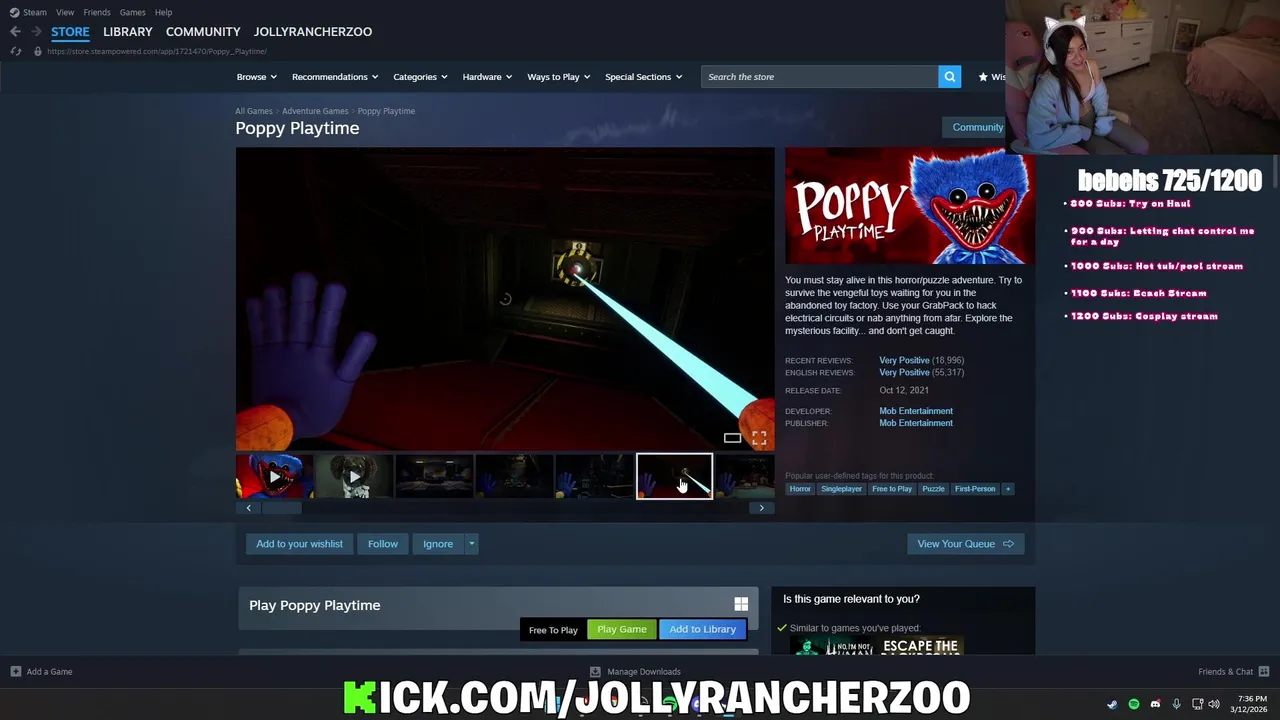The image size is (1280, 720).
Task: Open the Mob Entertainment publisher link
Action: (916, 423)
